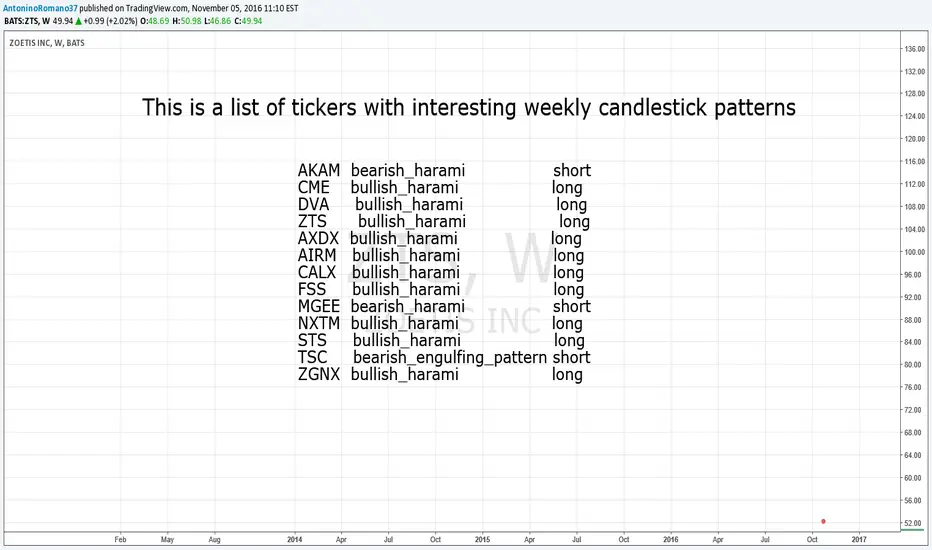
Task: Click the Feb label on time axis
Action: click(120, 539)
